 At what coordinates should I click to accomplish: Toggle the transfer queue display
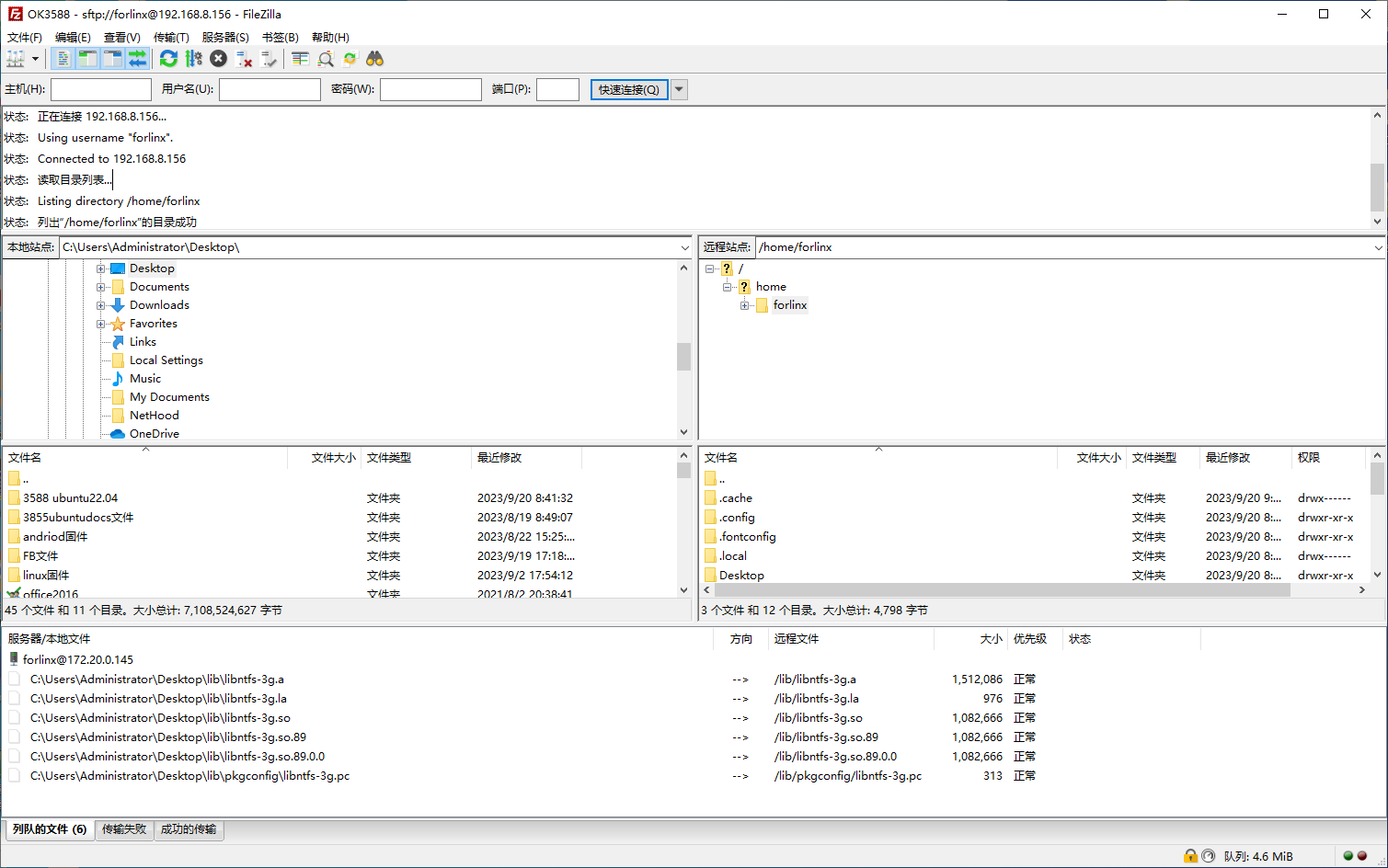137,59
